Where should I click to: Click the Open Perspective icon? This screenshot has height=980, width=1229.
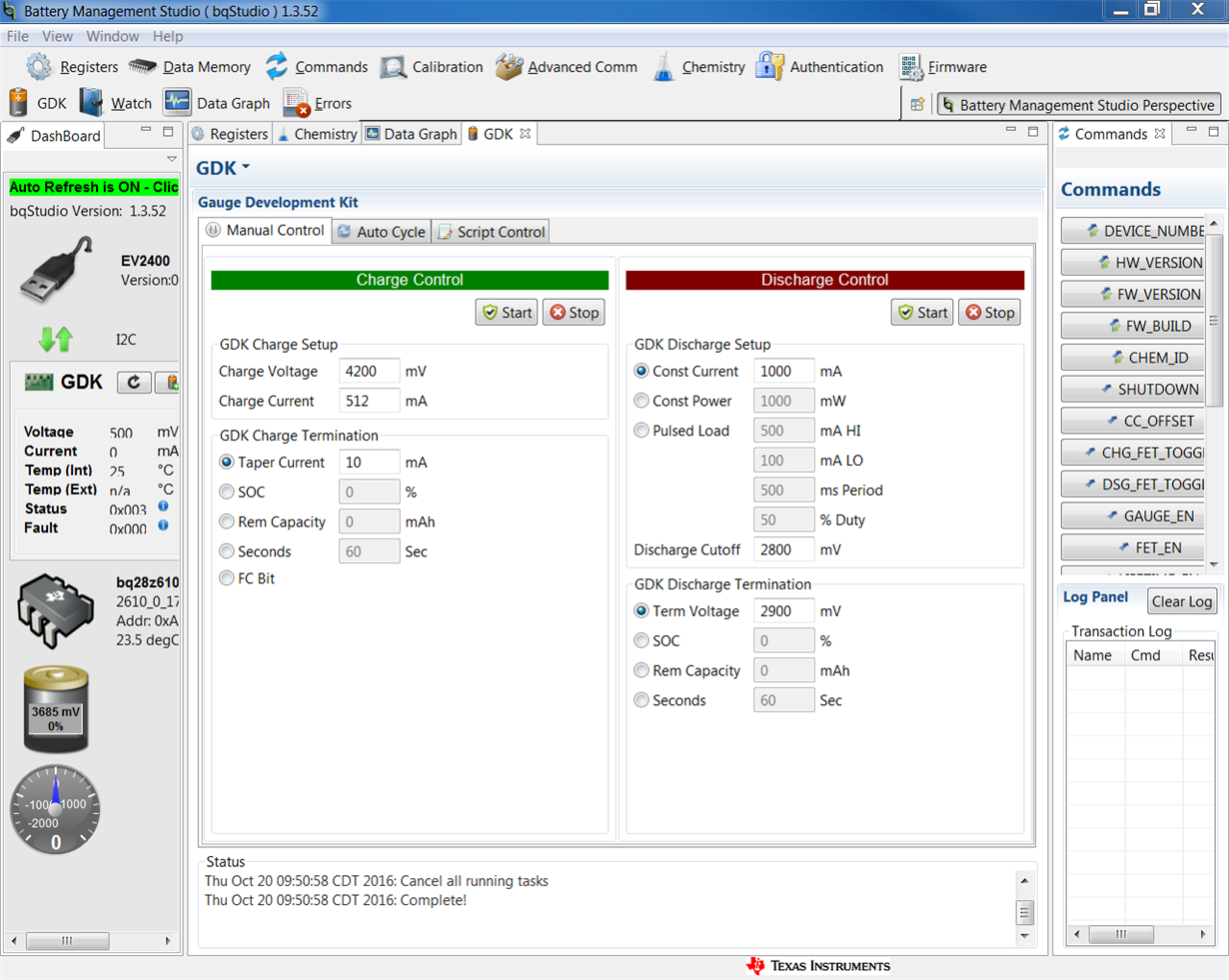click(x=917, y=104)
